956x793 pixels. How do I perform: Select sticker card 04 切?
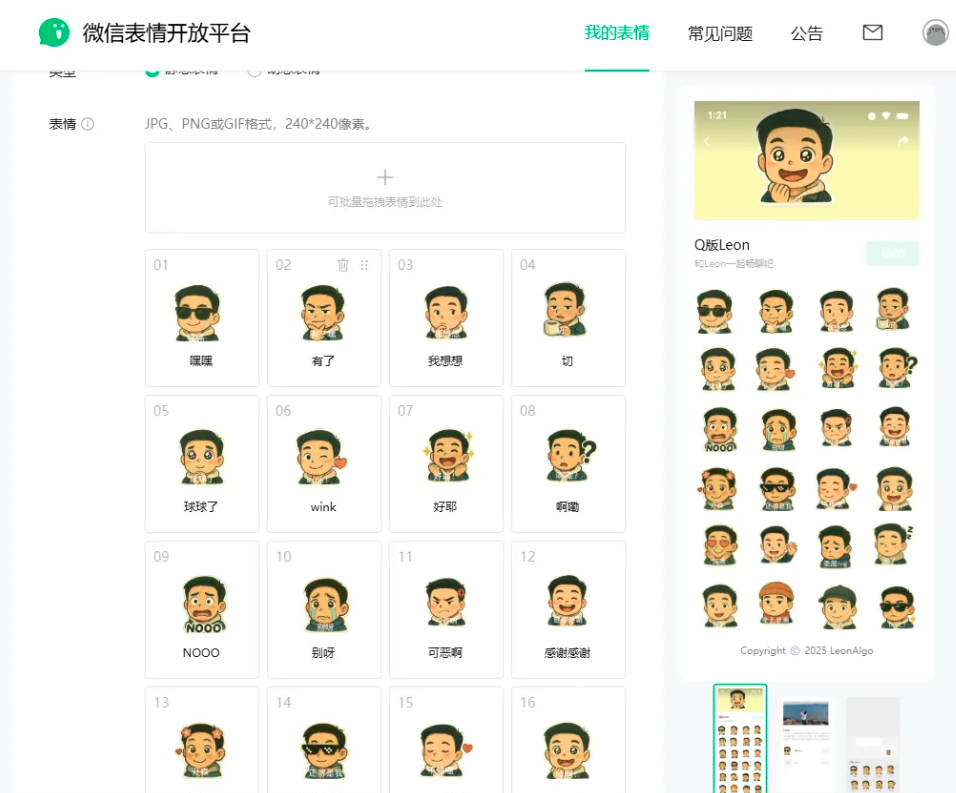pos(568,318)
